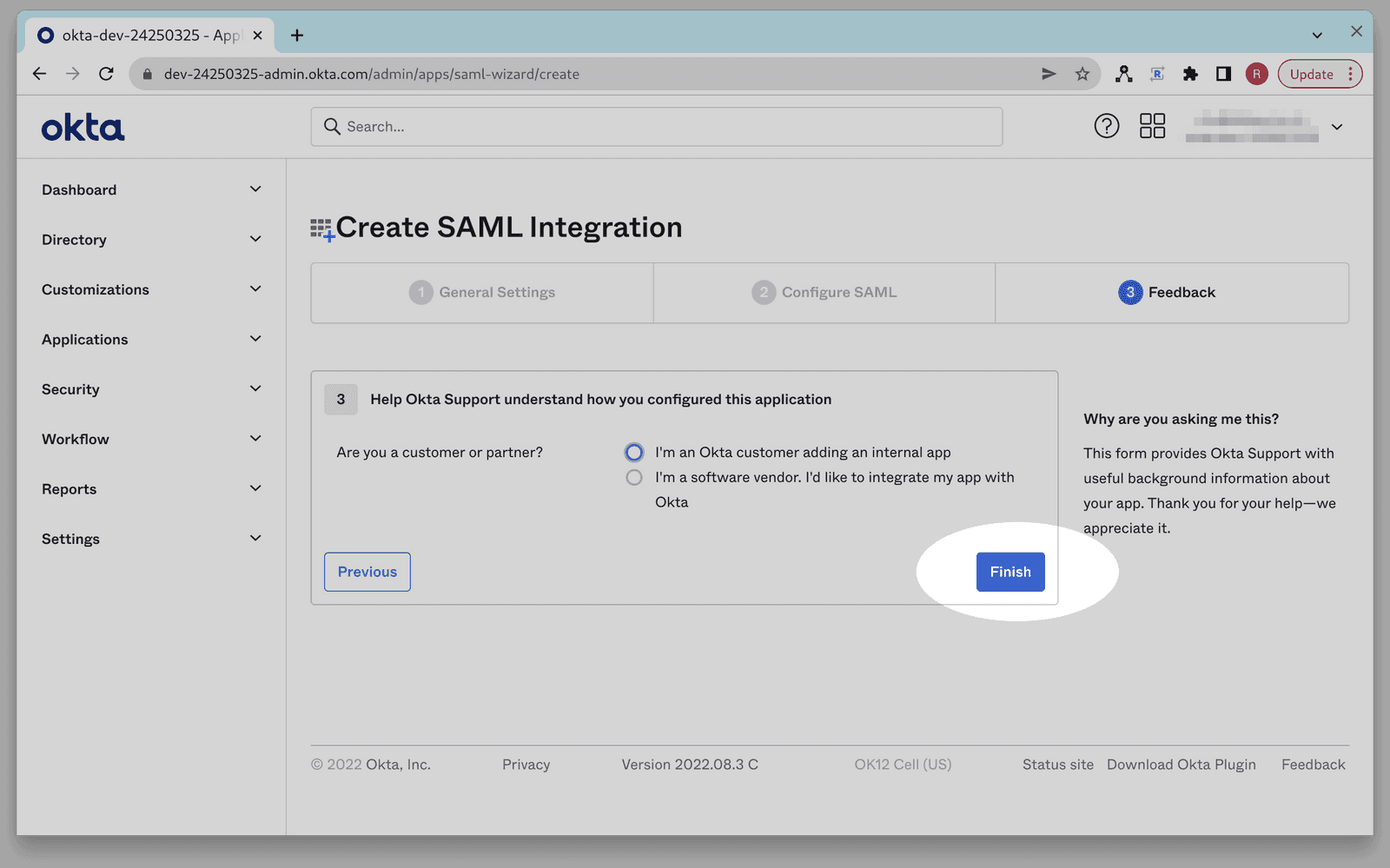Viewport: 1390px width, 868px height.
Task: Go to General Settings step tab
Action: [x=482, y=293]
